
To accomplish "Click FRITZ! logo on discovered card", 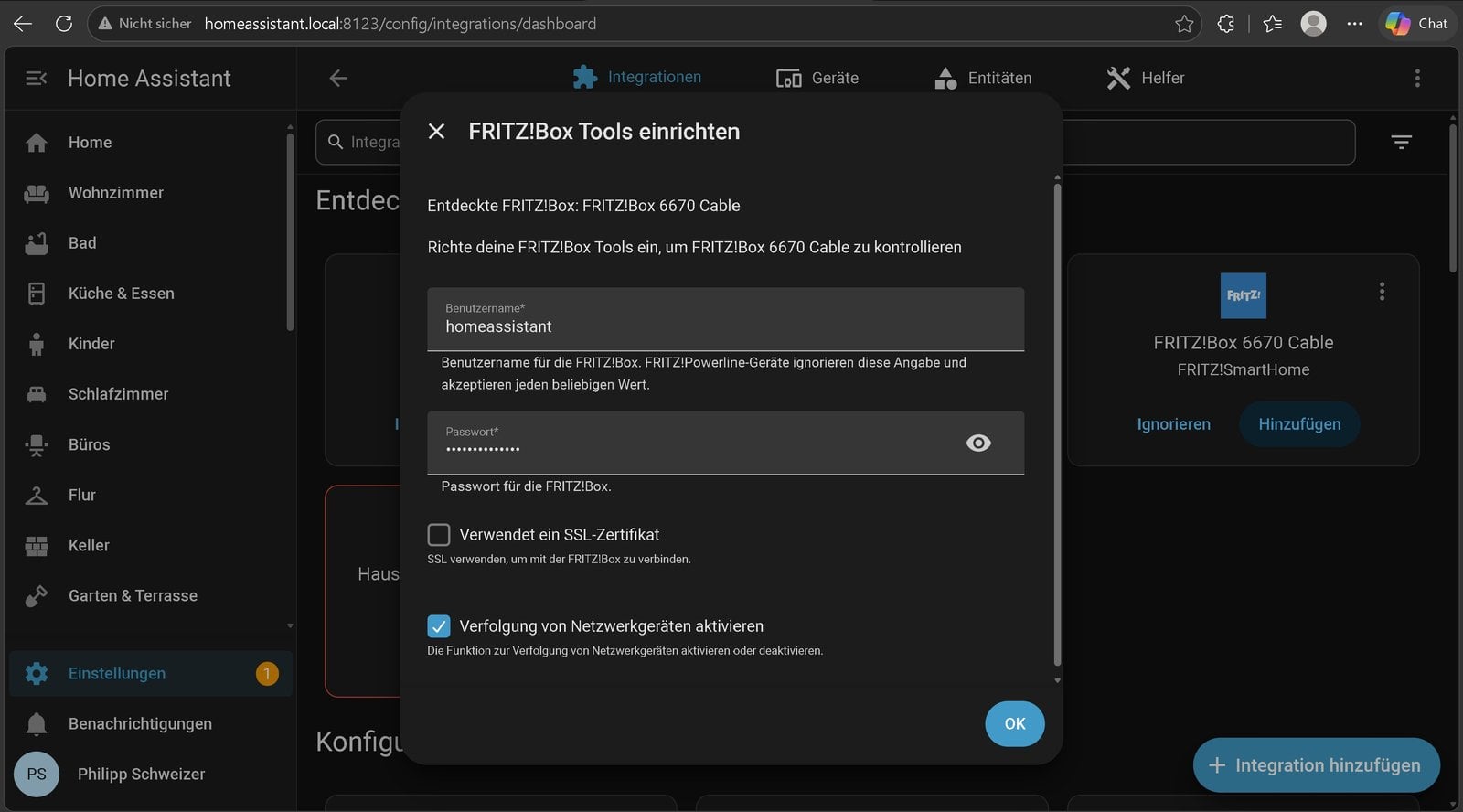I will 1244,295.
